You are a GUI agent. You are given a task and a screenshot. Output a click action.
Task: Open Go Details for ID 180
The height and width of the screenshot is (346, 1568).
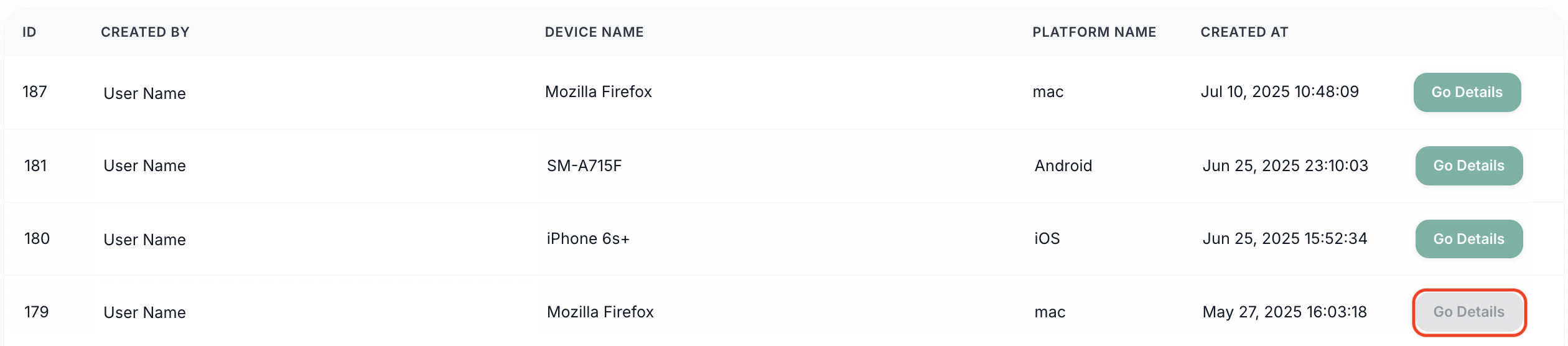point(1468,239)
